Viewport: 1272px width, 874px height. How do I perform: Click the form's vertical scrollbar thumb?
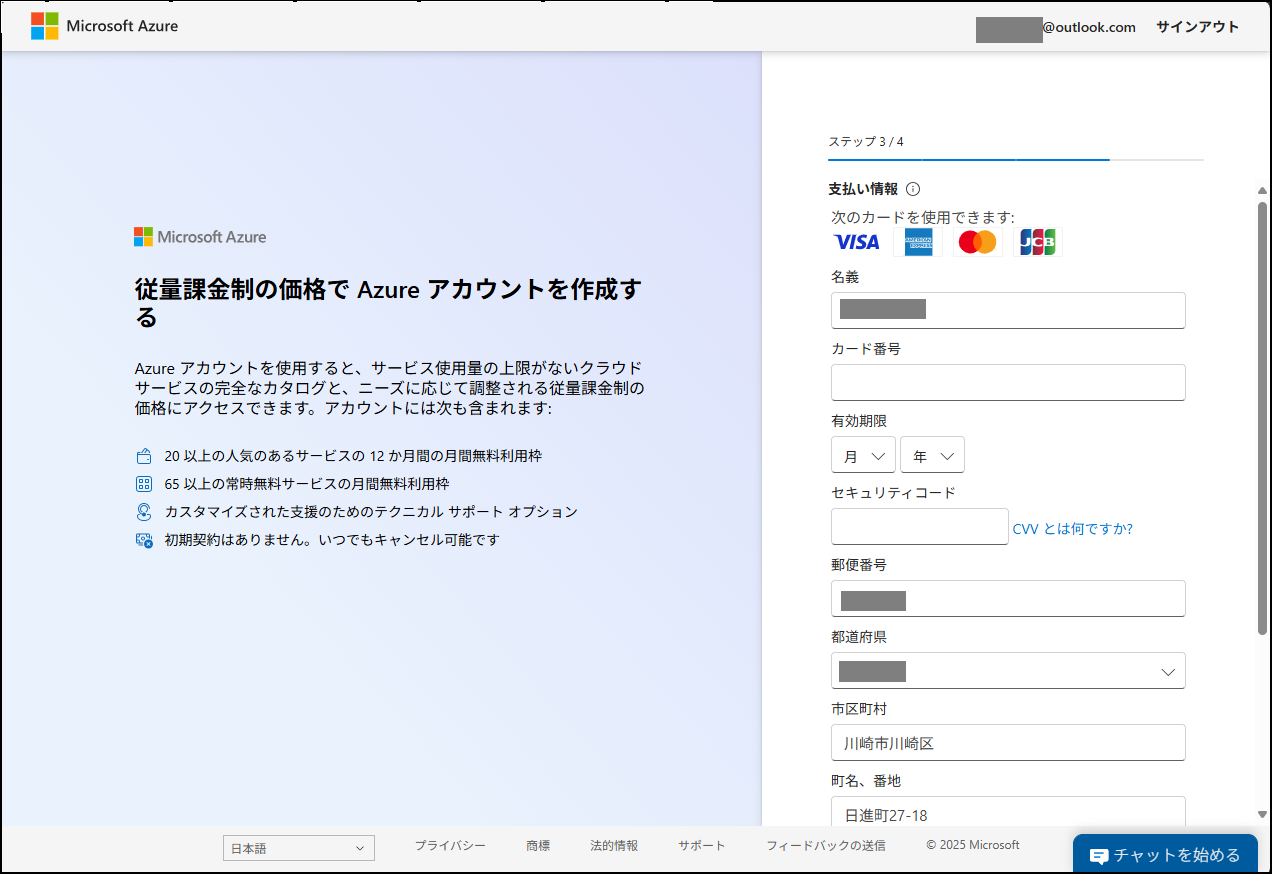pyautogui.click(x=1262, y=417)
